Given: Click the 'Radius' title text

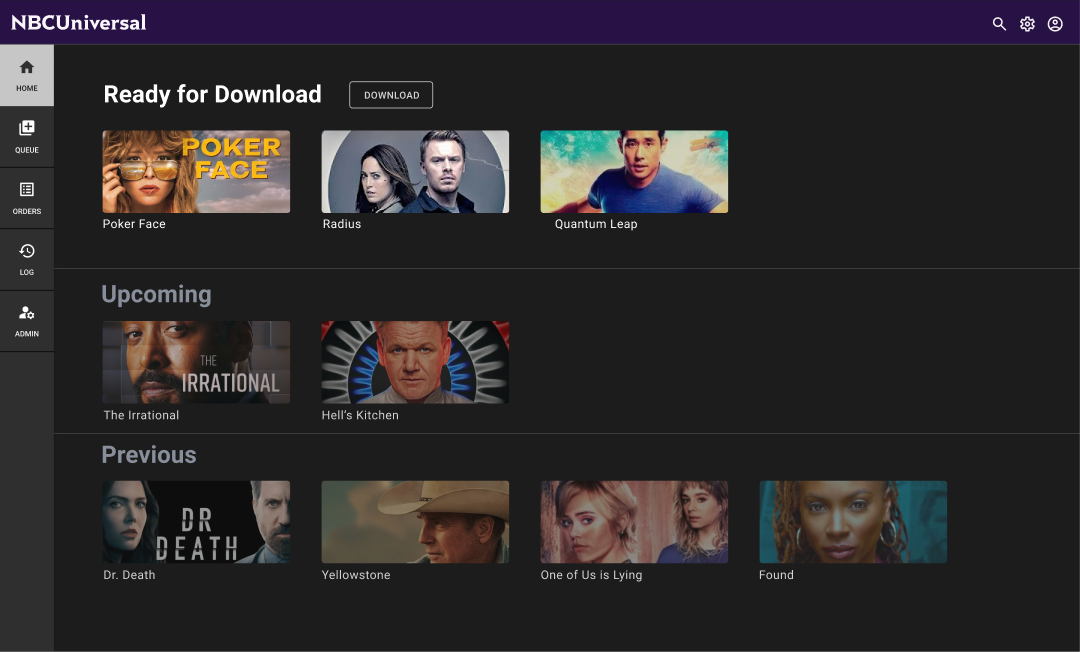Looking at the screenshot, I should point(342,224).
